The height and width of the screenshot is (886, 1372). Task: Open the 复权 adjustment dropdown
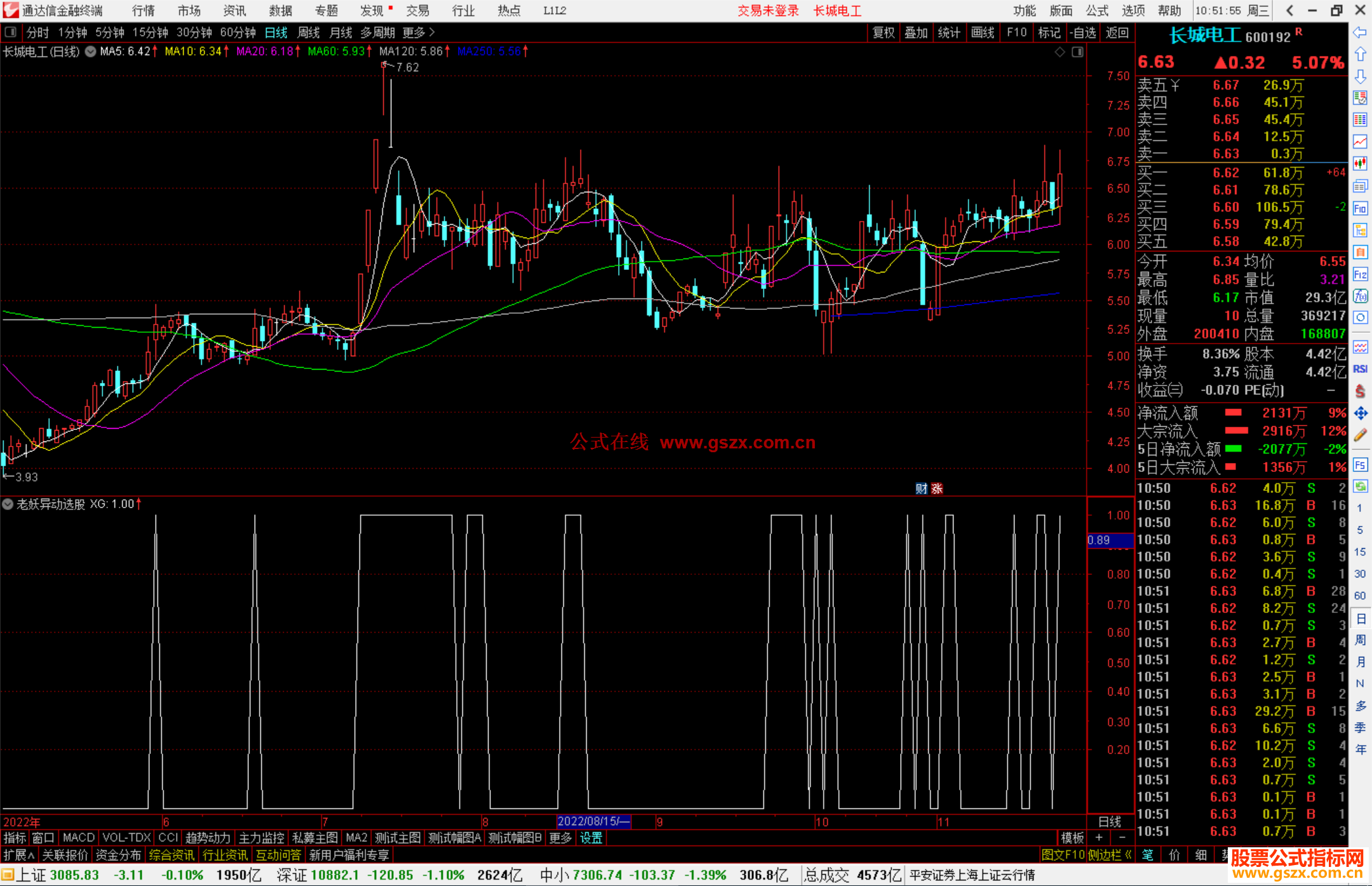[884, 32]
